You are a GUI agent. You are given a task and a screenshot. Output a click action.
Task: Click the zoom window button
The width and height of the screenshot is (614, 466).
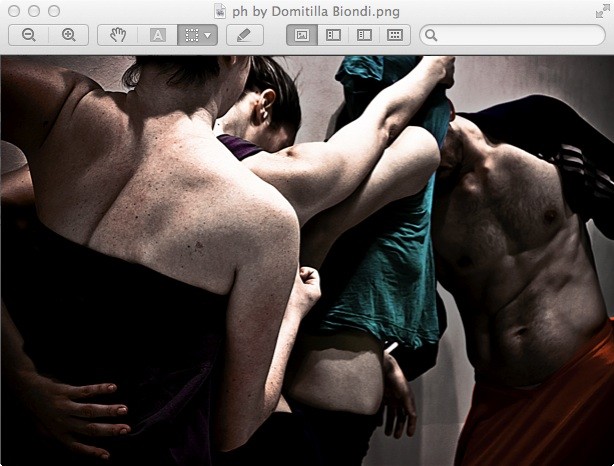click(x=54, y=11)
